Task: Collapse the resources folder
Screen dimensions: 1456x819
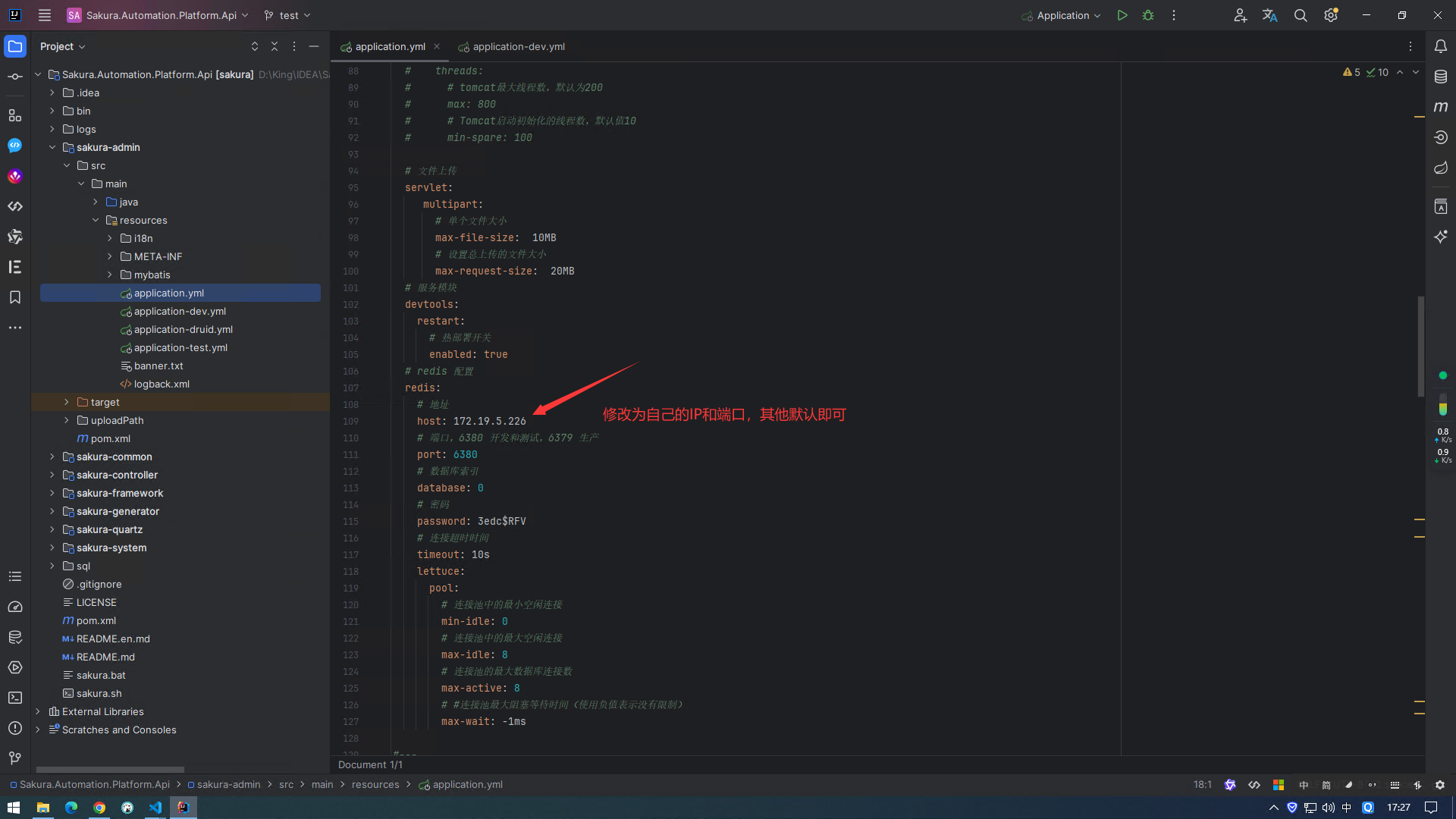Action: pyautogui.click(x=96, y=220)
